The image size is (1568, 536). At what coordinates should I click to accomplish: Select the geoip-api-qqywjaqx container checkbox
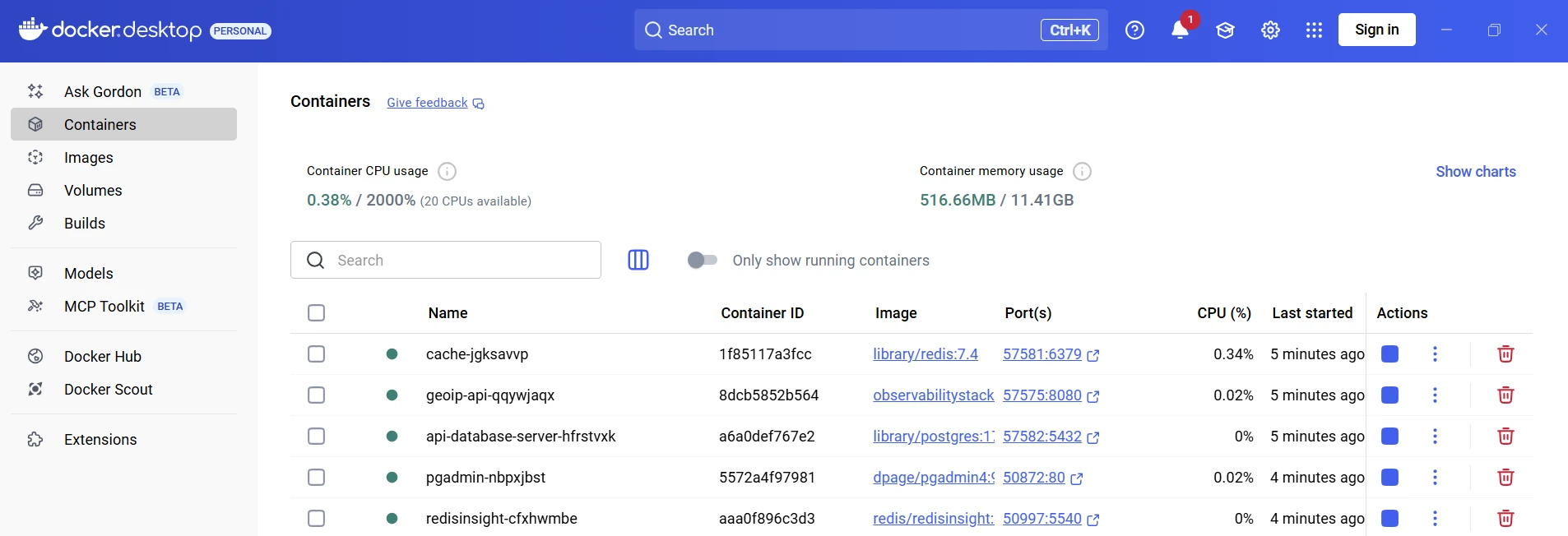click(x=316, y=395)
